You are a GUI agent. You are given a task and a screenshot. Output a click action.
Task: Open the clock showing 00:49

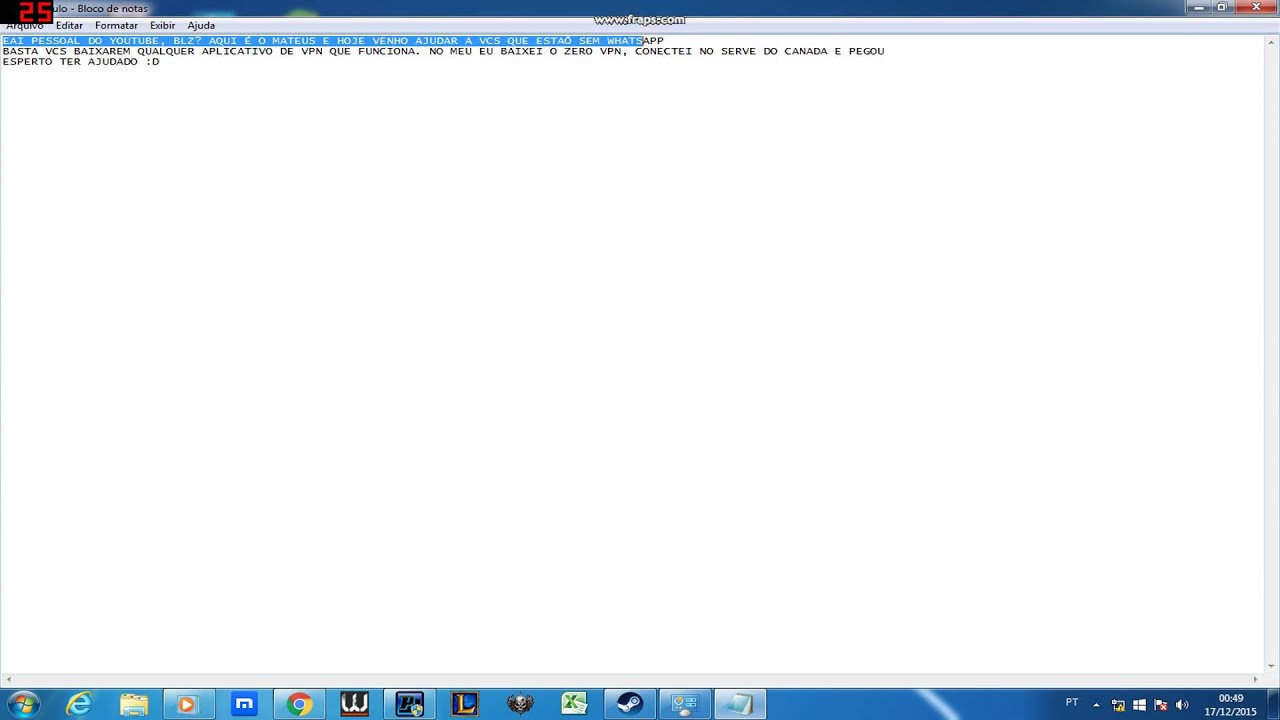tap(1230, 705)
